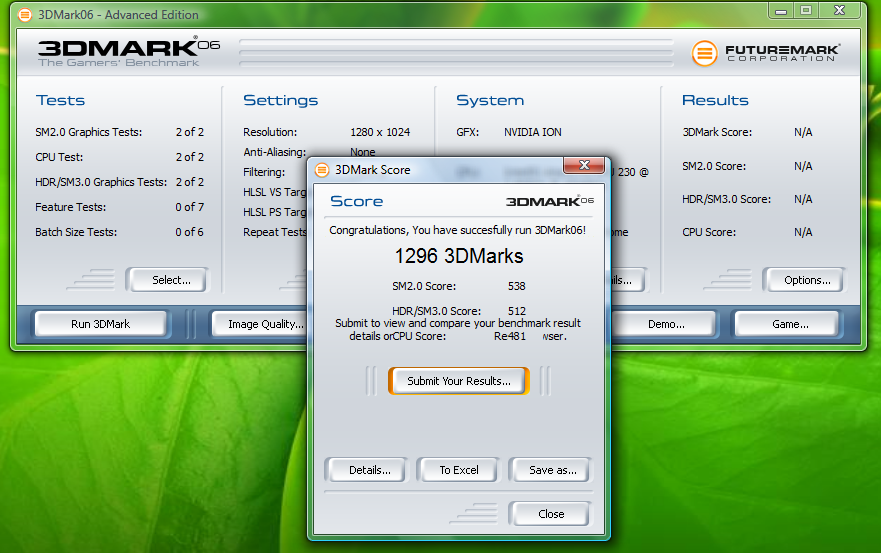The width and height of the screenshot is (881, 554).
Task: Click the CPU Score N/A result
Action: 803,232
